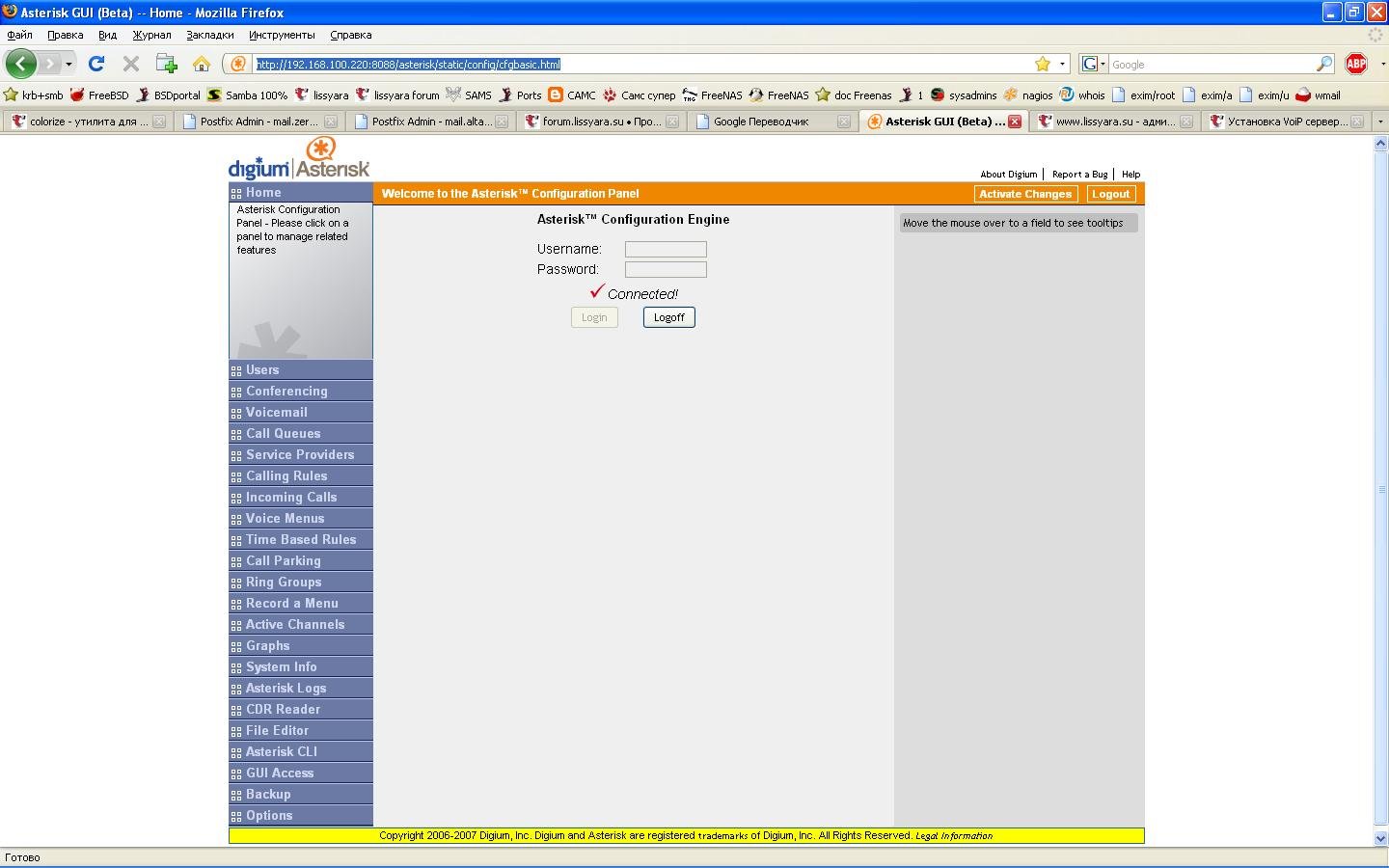Open the lissyara forum bookmark

tap(397, 95)
